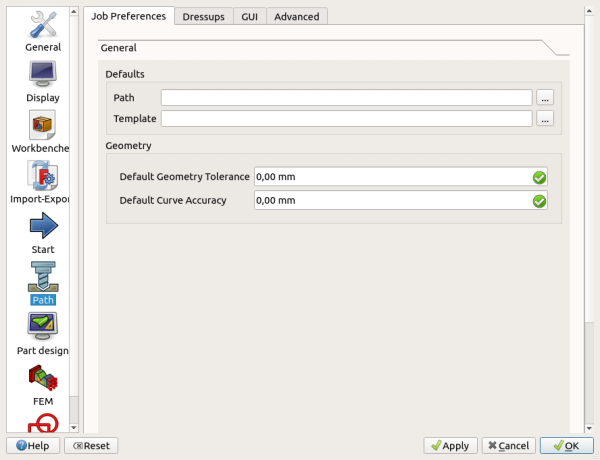This screenshot has width=600, height=460.
Task: Click the Template input field
Action: click(x=347, y=119)
